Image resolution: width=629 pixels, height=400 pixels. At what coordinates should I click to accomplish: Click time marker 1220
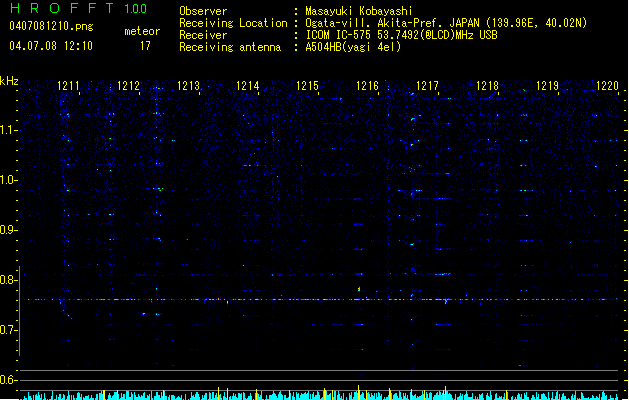(x=607, y=86)
